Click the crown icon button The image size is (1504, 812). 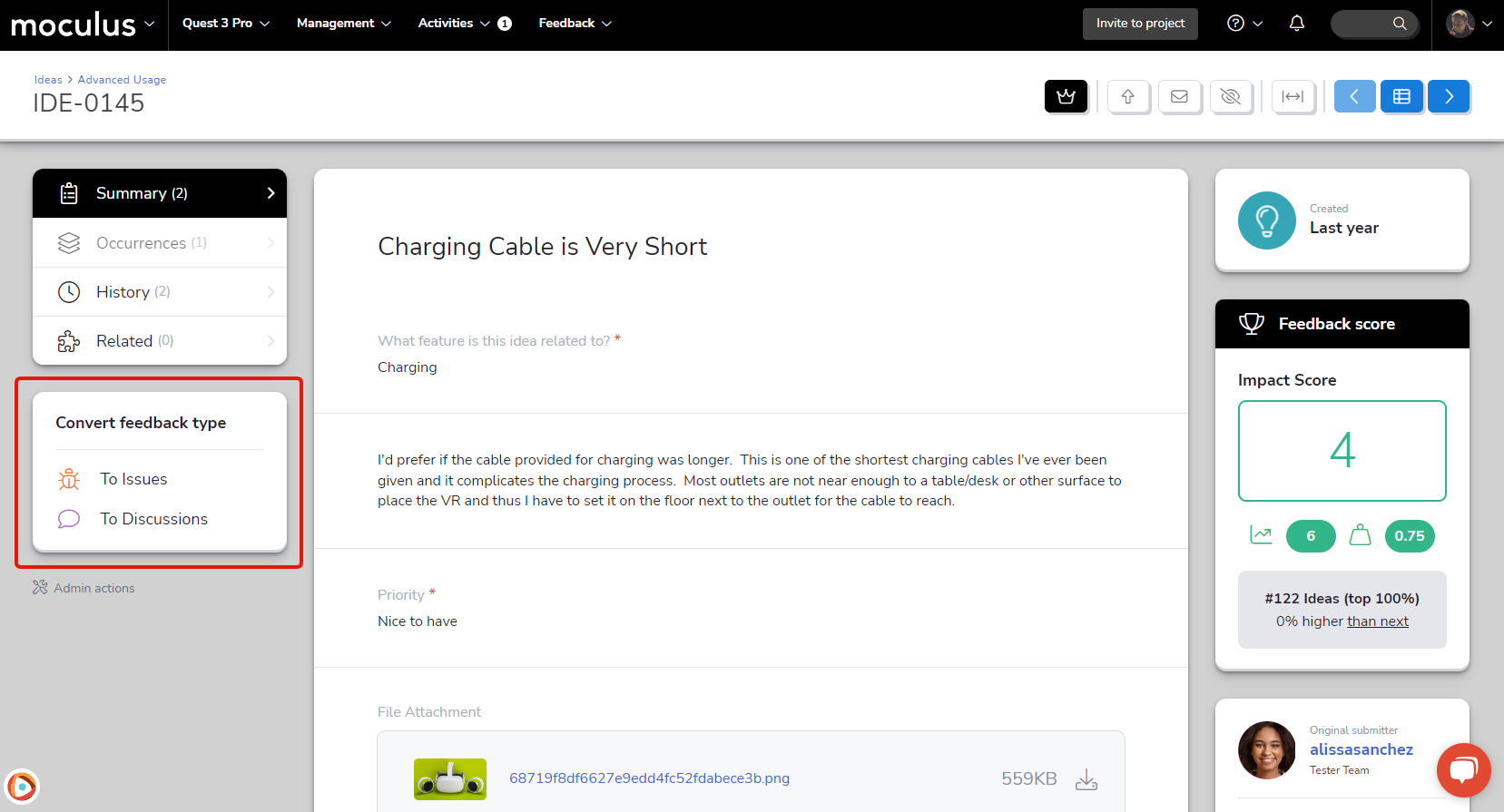tap(1066, 96)
